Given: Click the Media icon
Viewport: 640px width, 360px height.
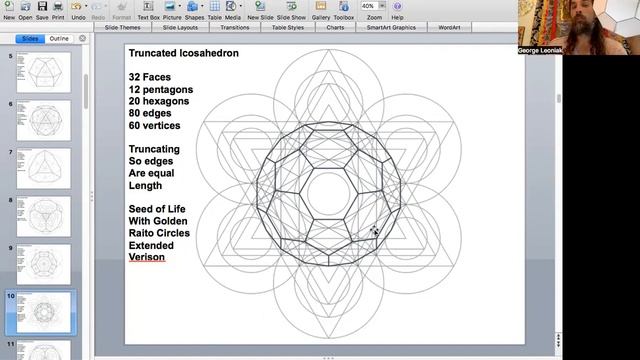Looking at the screenshot, I should click(x=231, y=7).
